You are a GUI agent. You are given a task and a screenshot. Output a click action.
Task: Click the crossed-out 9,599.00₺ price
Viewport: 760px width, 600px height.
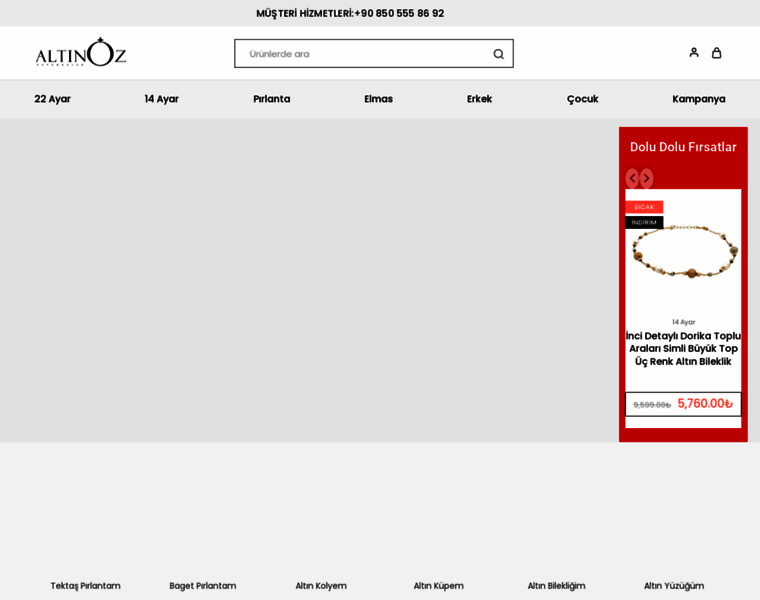[652, 405]
